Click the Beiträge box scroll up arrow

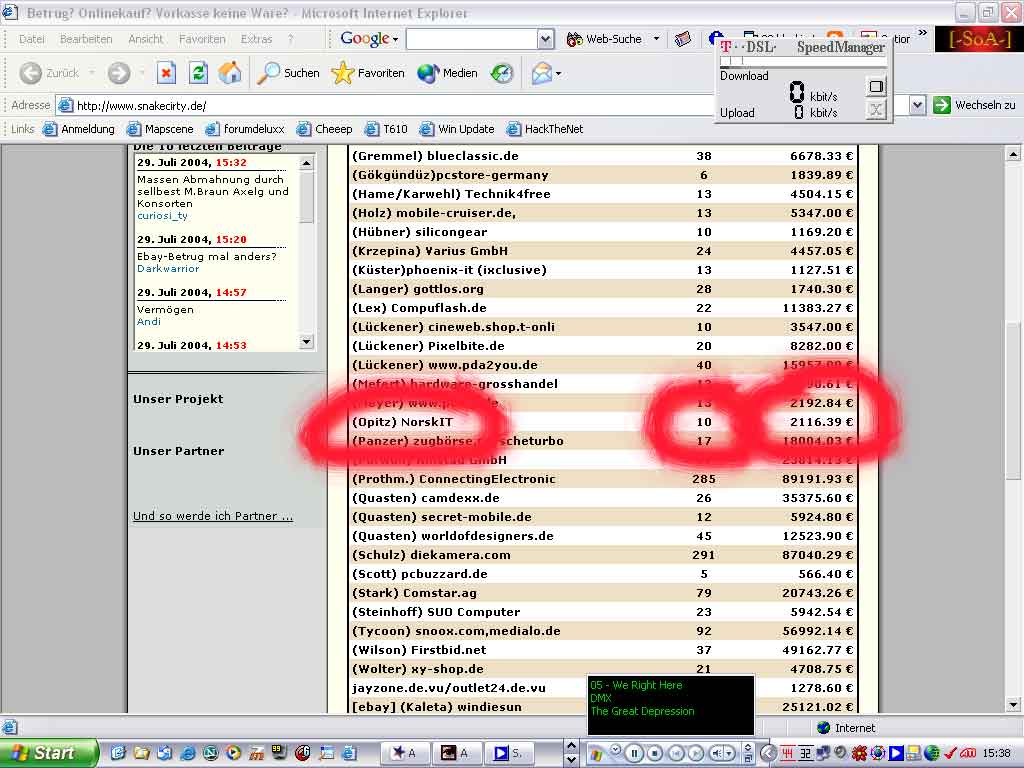306,163
